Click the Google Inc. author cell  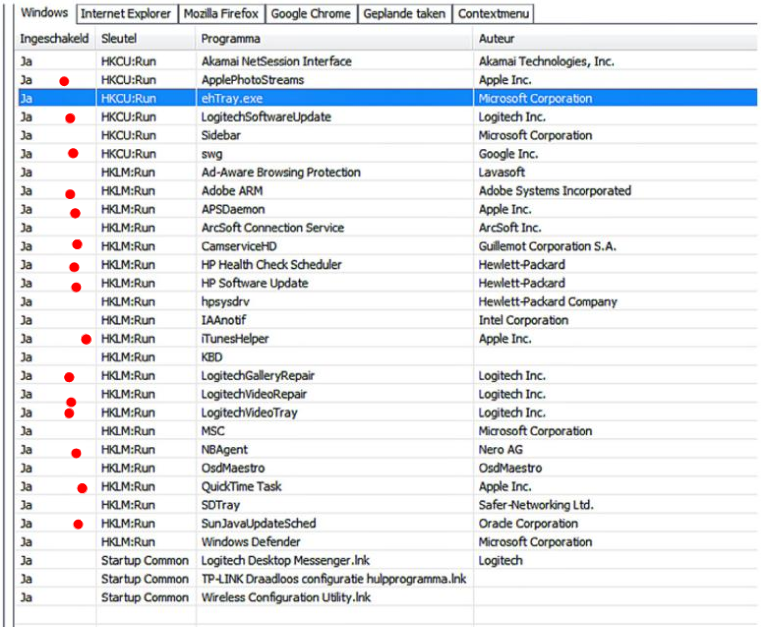(509, 154)
